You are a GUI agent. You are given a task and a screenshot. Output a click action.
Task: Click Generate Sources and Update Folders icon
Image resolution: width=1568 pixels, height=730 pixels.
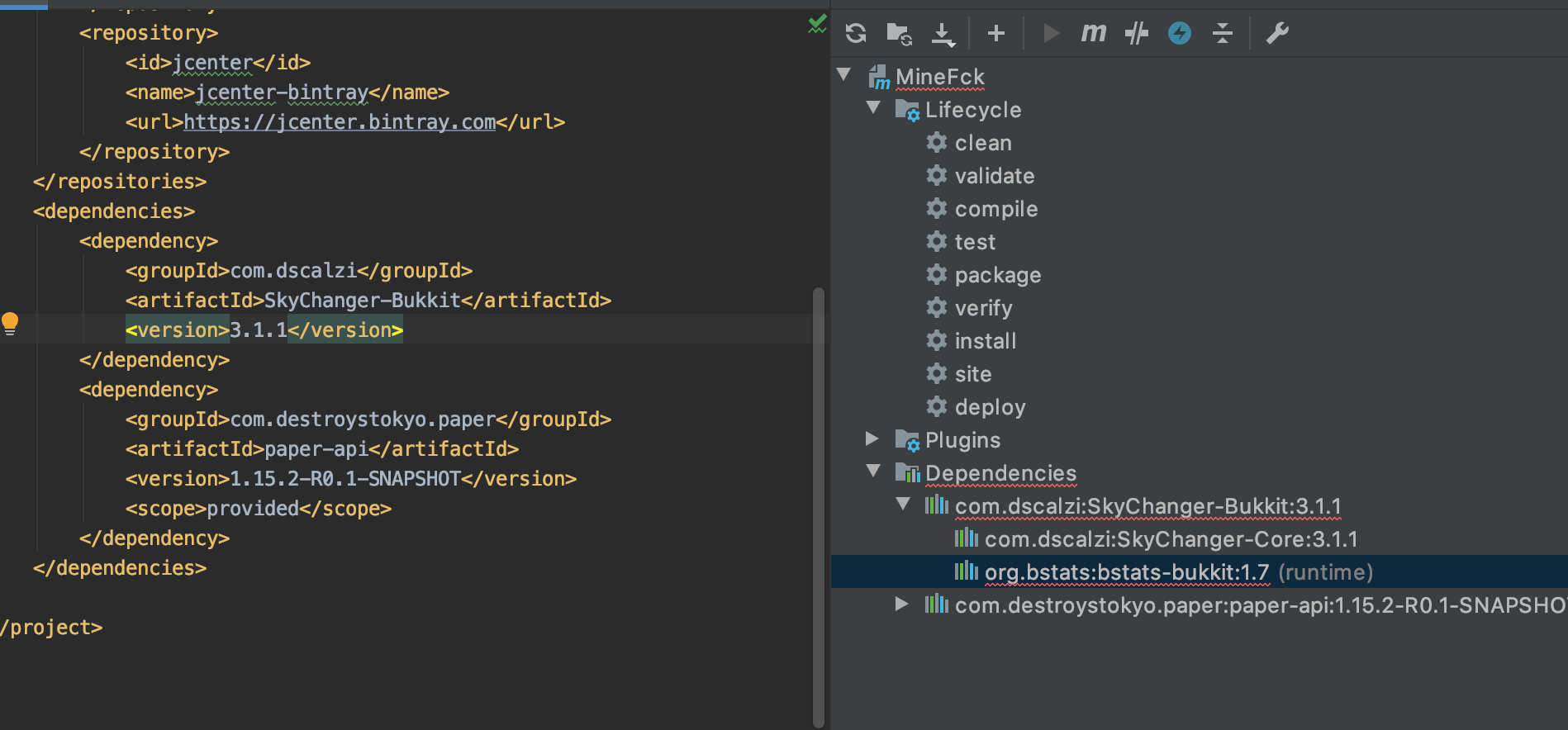pyautogui.click(x=899, y=33)
